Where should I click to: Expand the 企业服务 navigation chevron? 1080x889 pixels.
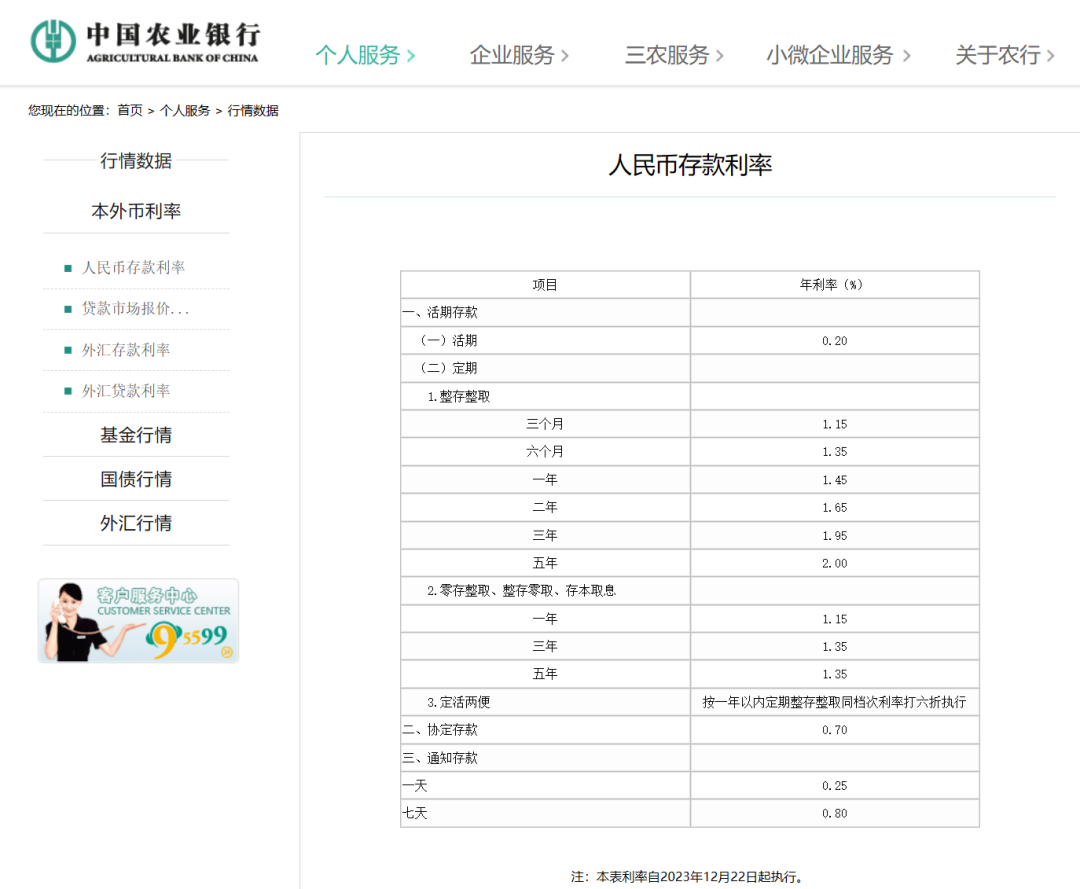567,57
